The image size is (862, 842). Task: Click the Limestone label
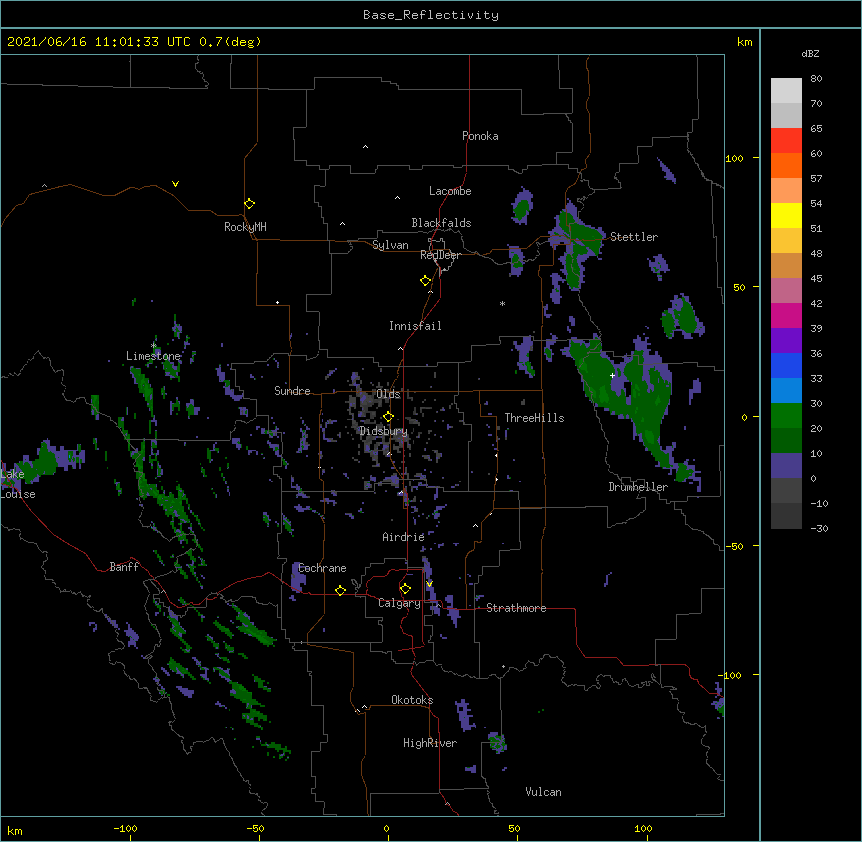coord(153,356)
